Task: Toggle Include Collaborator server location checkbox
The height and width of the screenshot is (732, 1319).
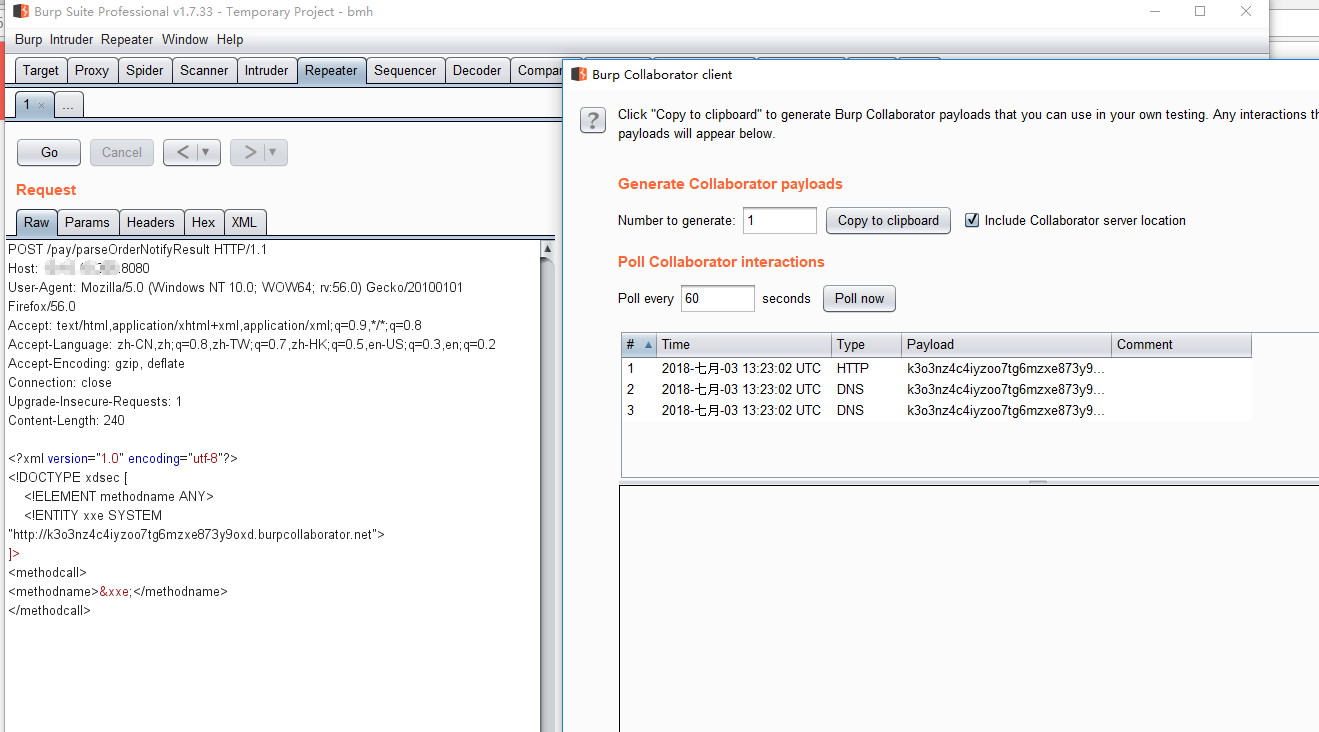Action: [972, 220]
